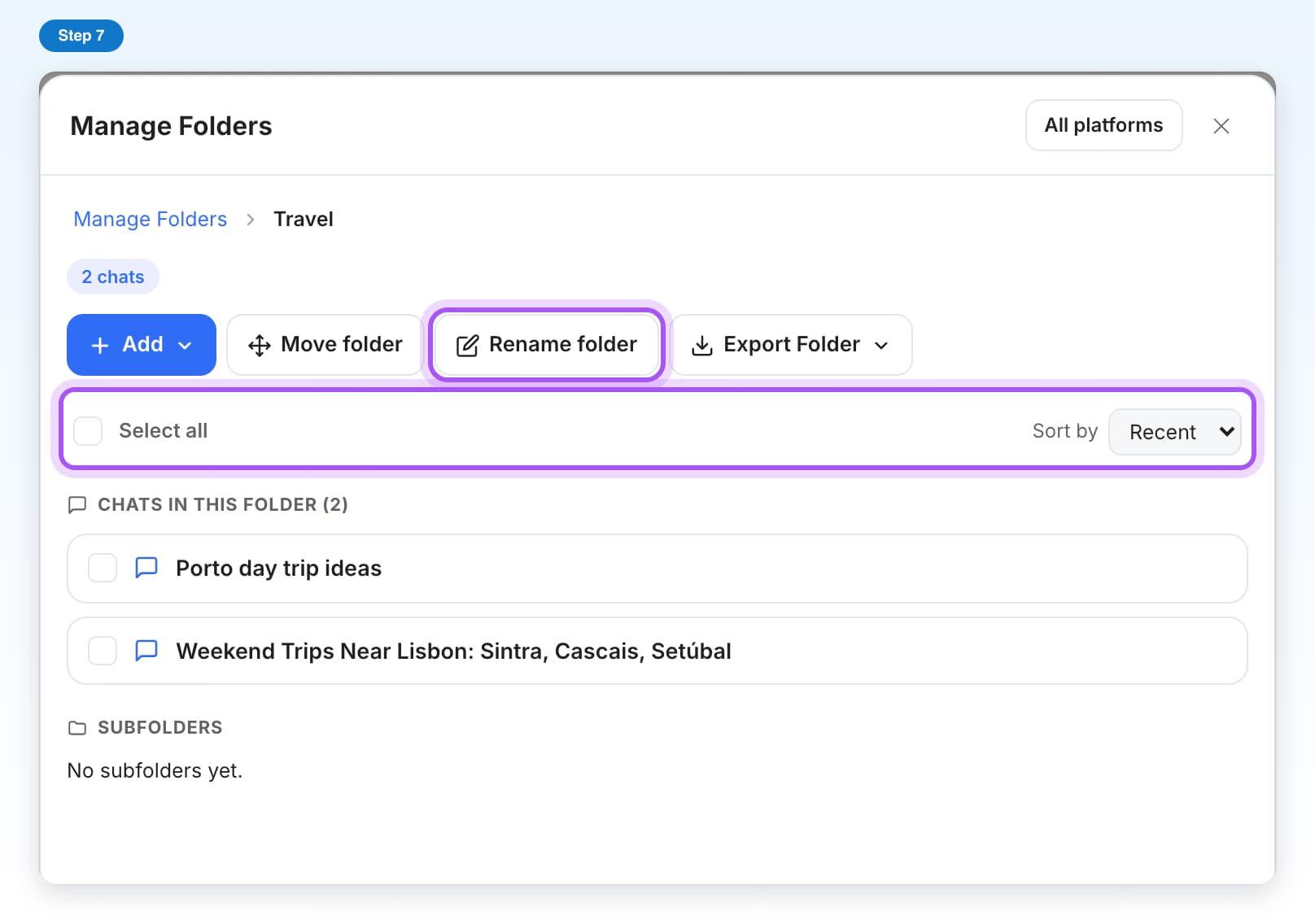Expand the Add button chevron
The width and height of the screenshot is (1315, 924).
[x=185, y=346]
